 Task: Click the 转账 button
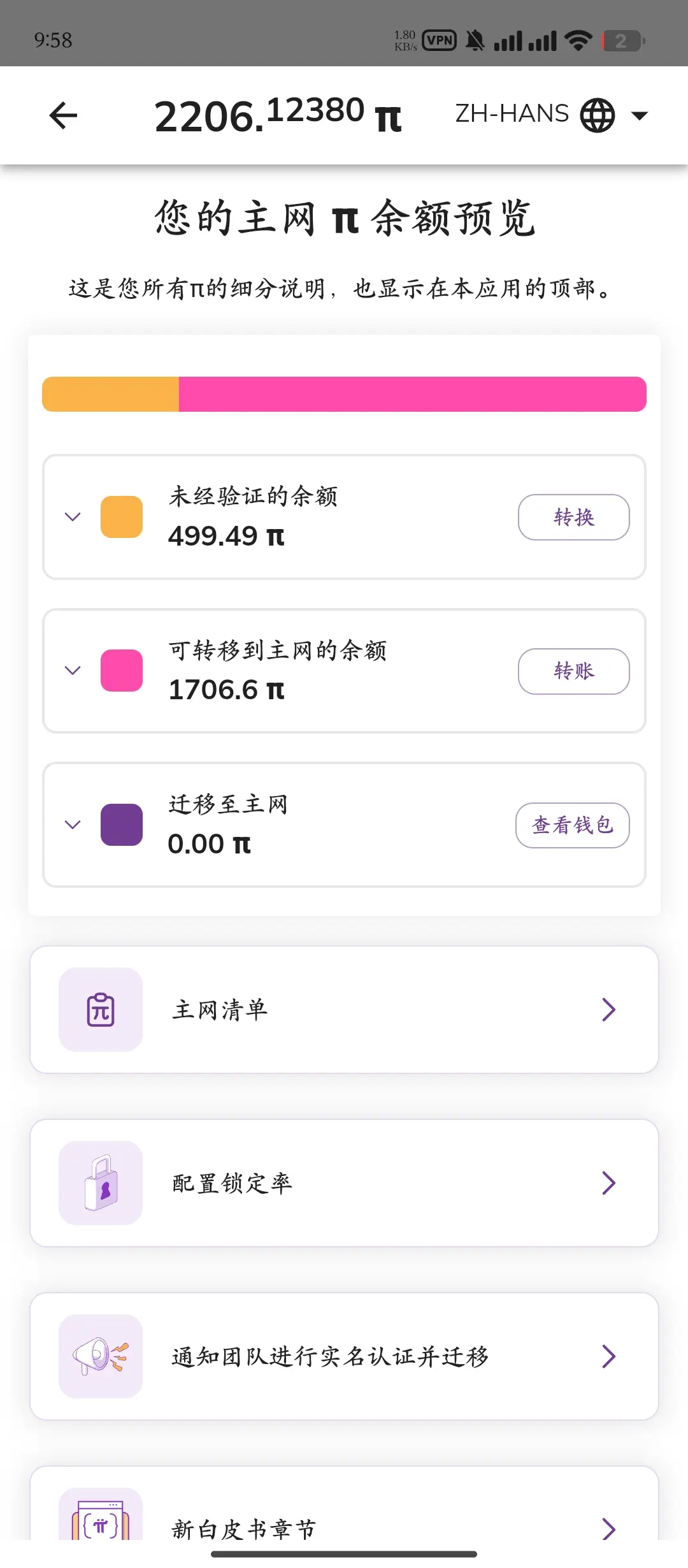(574, 671)
